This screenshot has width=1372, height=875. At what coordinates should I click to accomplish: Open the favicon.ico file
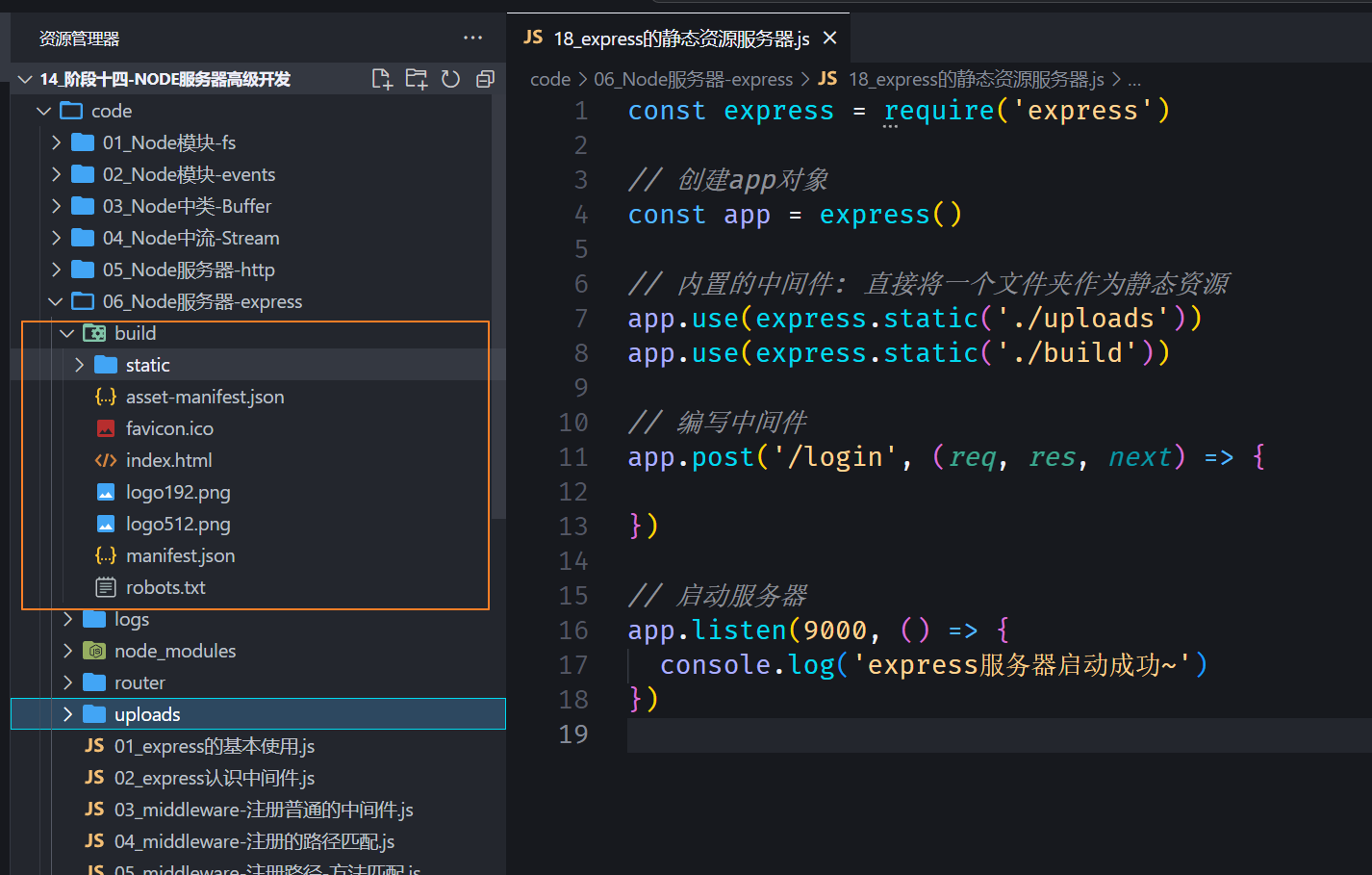click(x=169, y=428)
